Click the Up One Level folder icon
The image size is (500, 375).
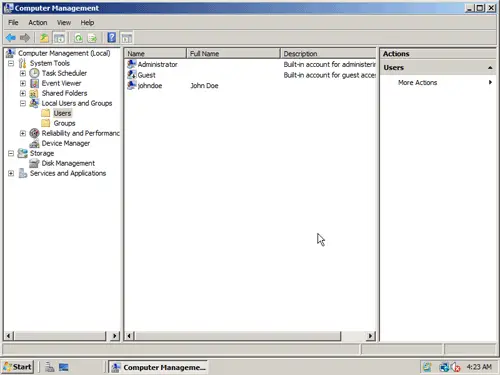click(x=44, y=38)
